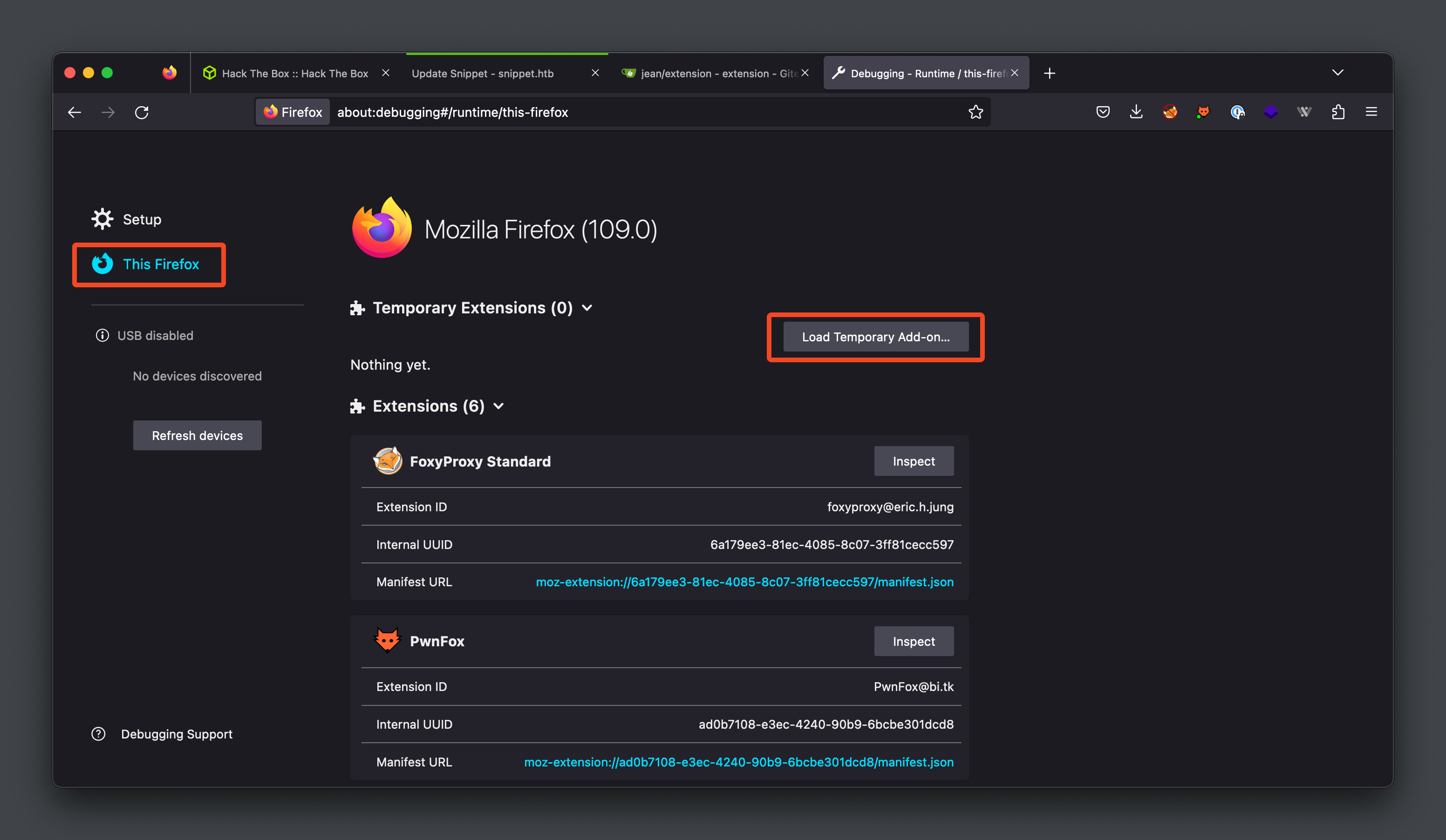This screenshot has width=1446, height=840.
Task: Click the large Firefox logo
Action: tap(382, 228)
